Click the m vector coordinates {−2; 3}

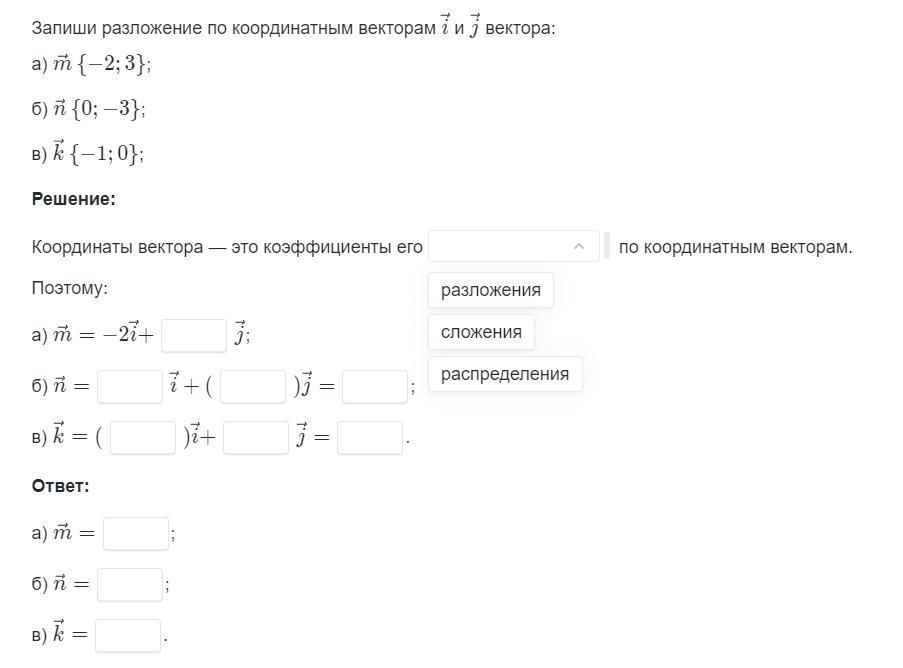click(112, 63)
